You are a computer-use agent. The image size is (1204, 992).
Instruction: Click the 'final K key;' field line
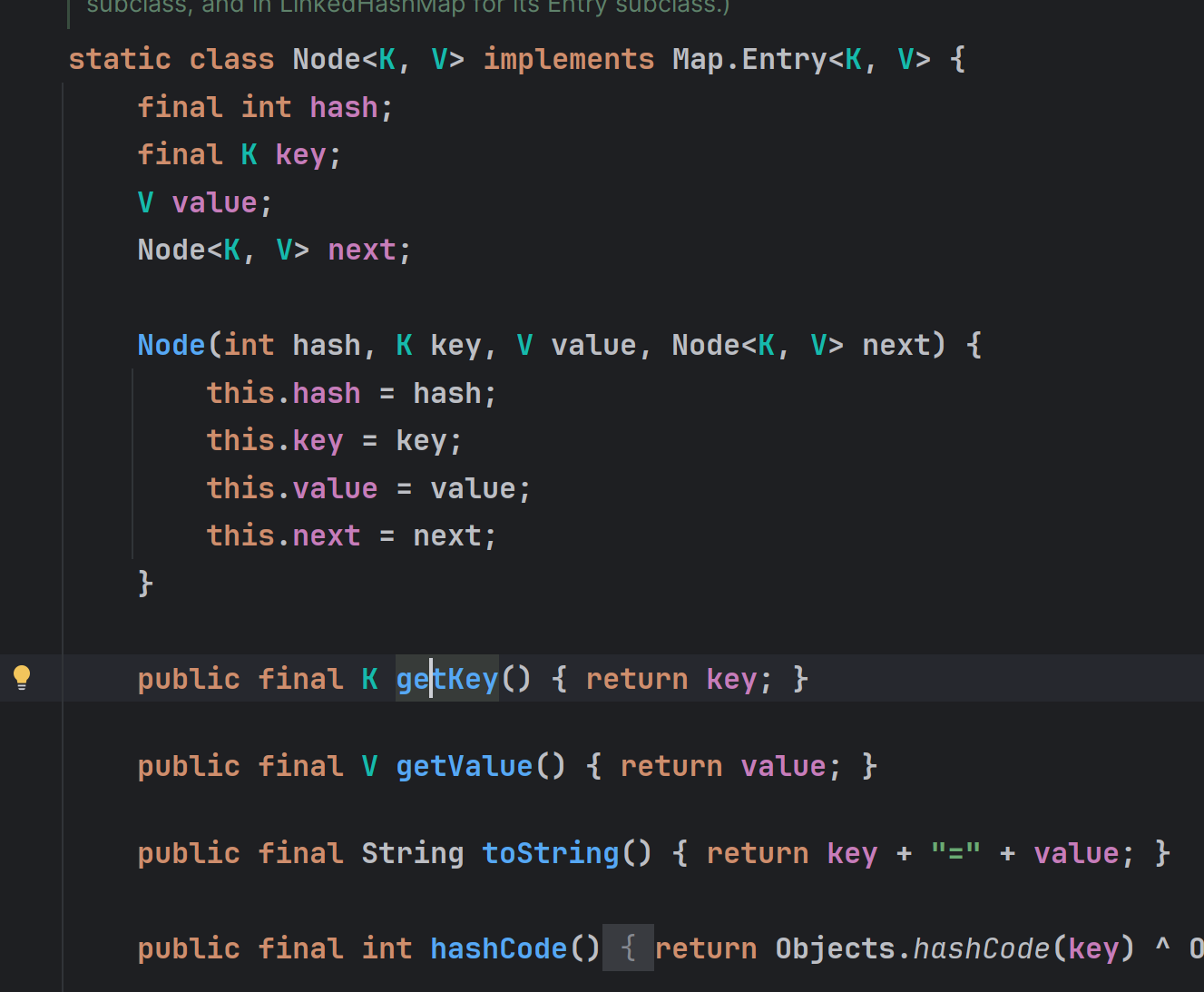[x=240, y=154]
